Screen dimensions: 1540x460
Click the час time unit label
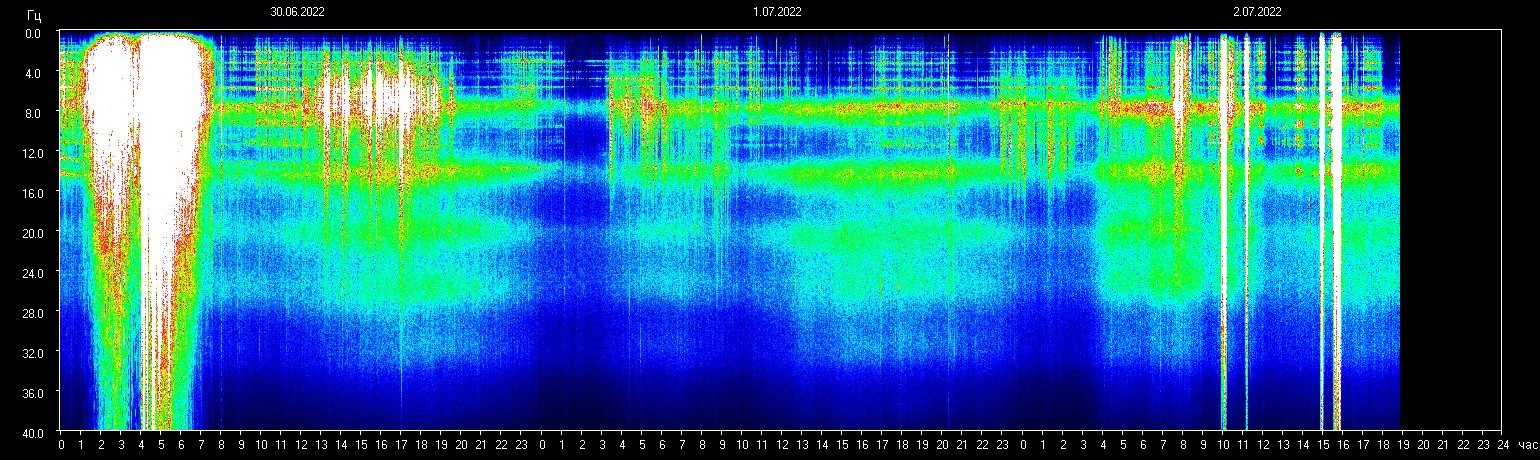pos(1526,445)
